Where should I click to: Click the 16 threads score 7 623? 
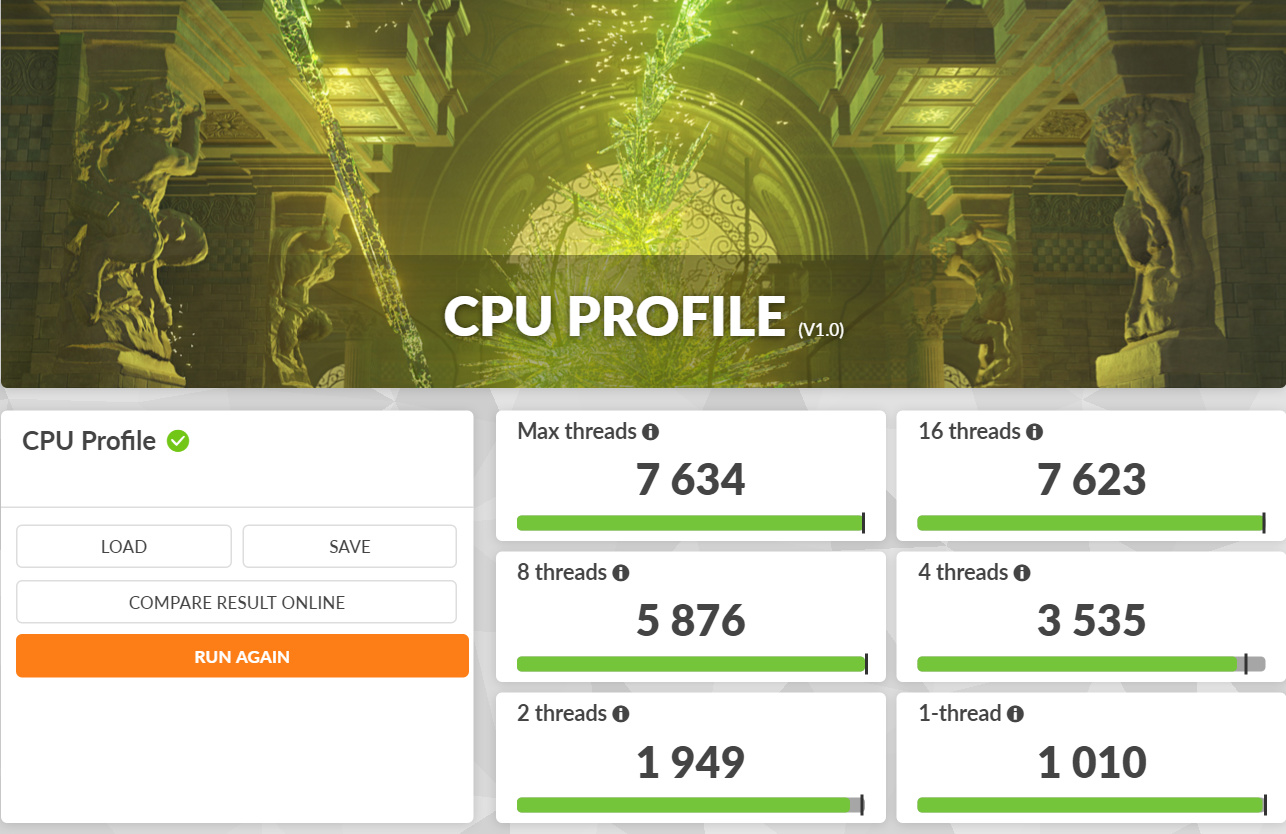(1092, 480)
